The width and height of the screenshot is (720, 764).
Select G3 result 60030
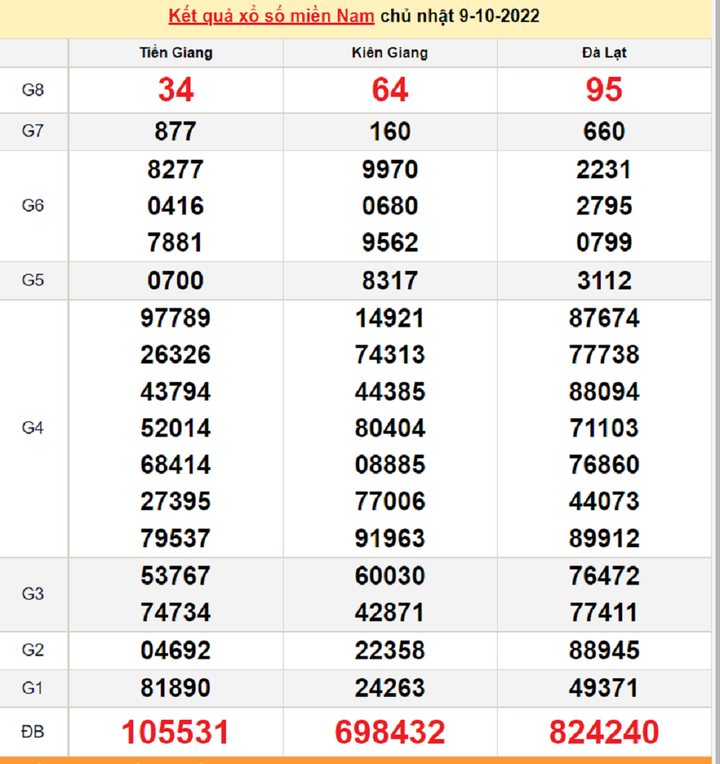click(390, 576)
